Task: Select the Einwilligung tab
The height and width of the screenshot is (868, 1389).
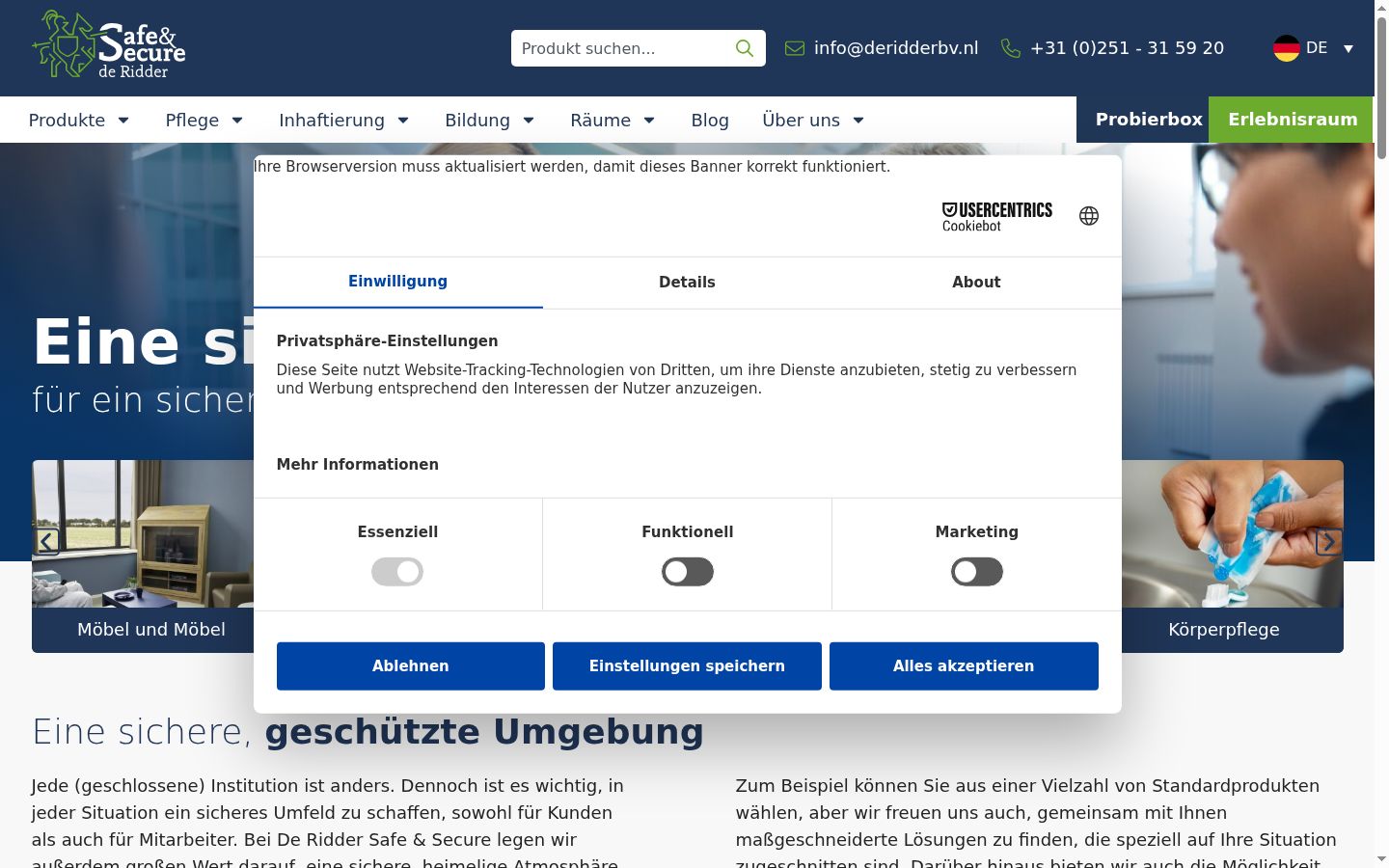Action: 397,282
